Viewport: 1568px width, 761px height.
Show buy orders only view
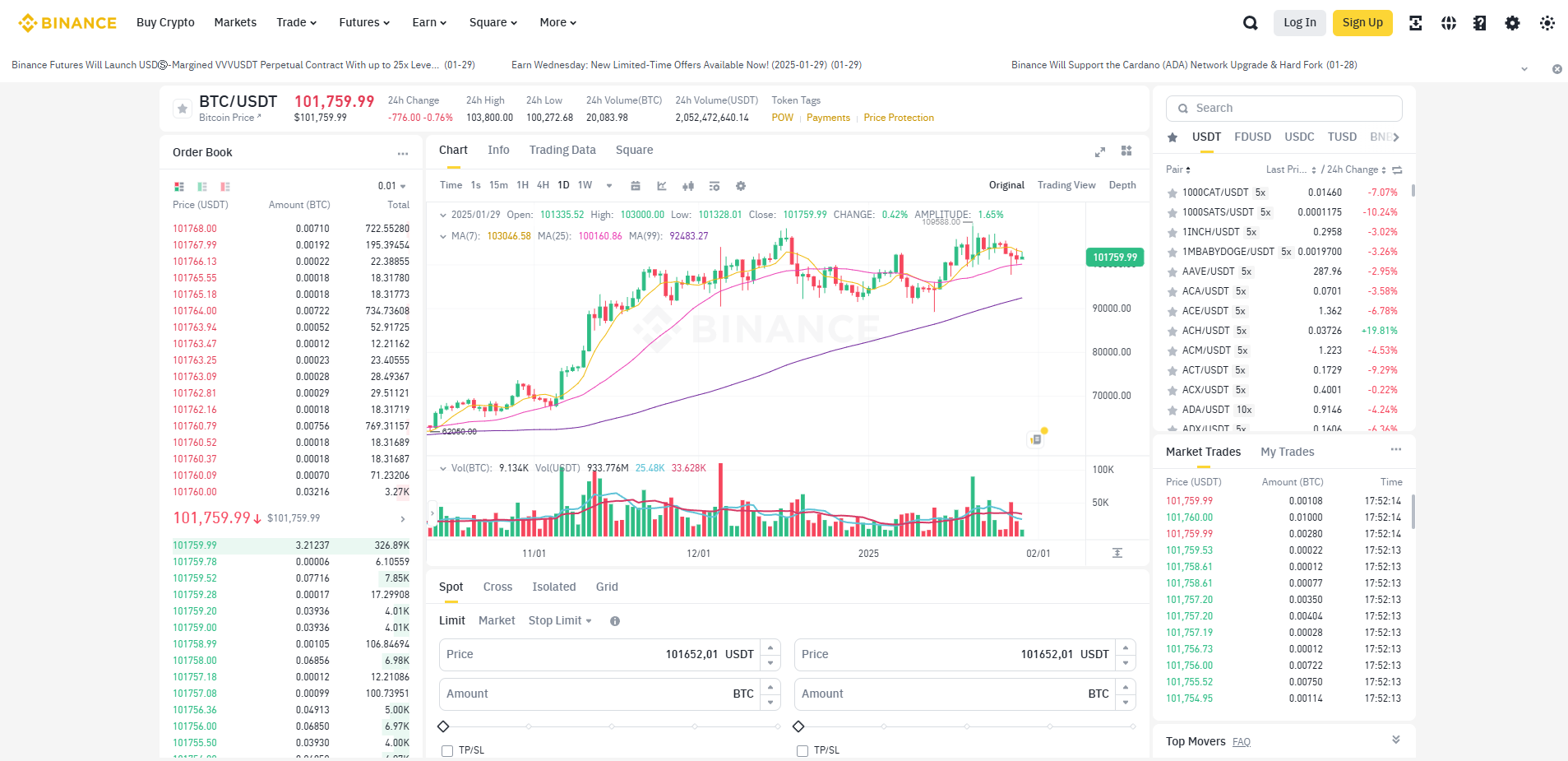coord(202,187)
